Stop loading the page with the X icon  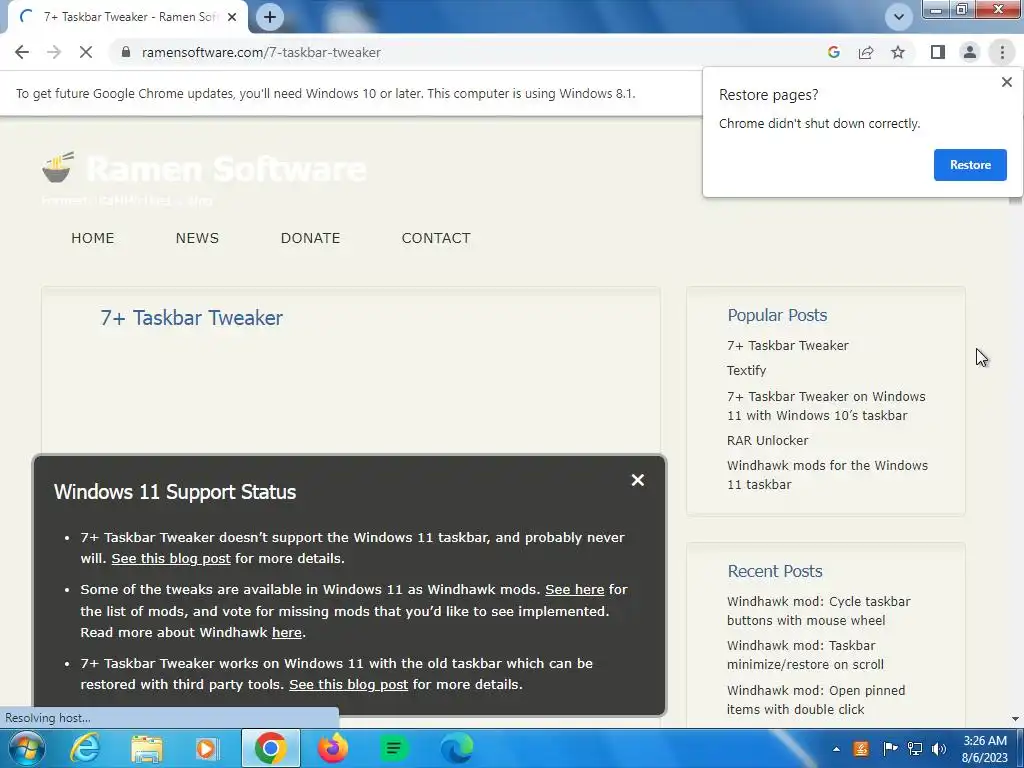pyautogui.click(x=86, y=52)
